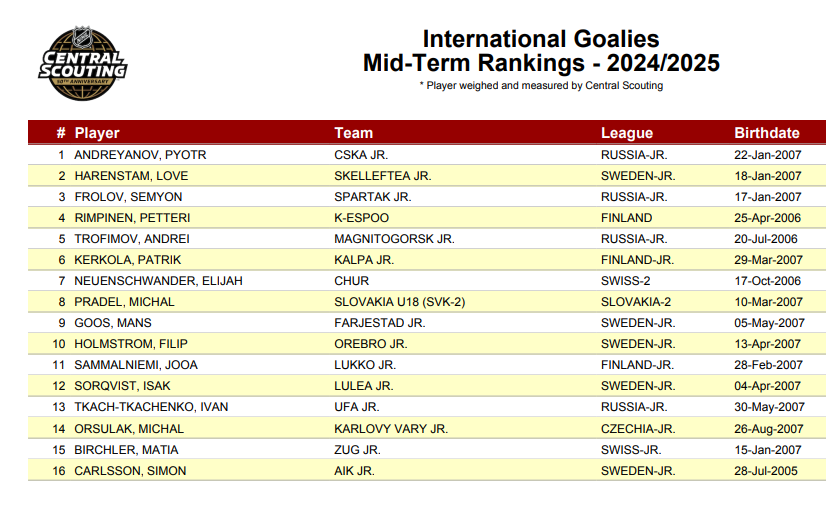Select player ANDREYANOV, PYOTR

(x=140, y=155)
